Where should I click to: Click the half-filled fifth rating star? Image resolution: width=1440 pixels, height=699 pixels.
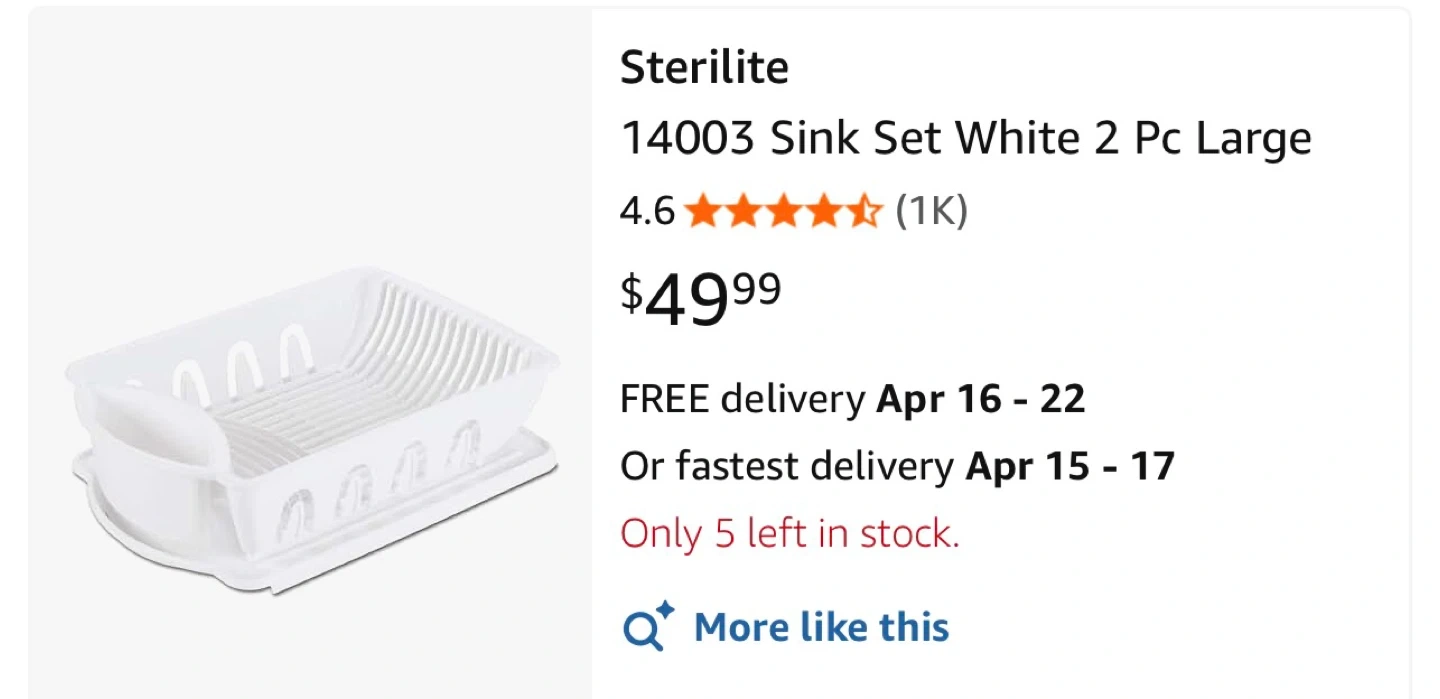click(x=864, y=212)
